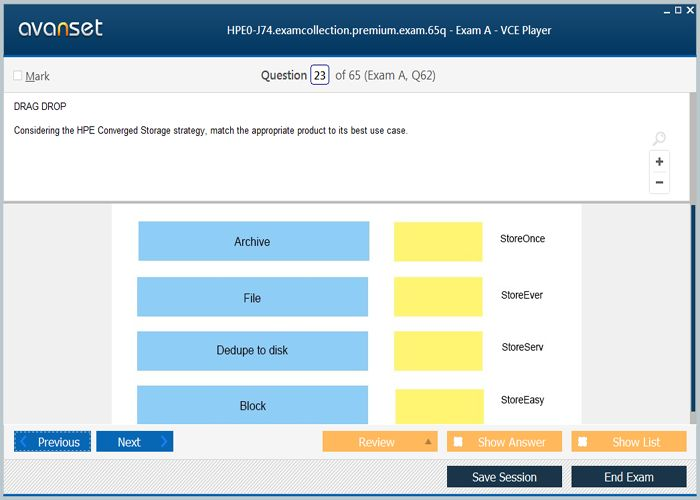Click yellow drop box beside StoreEver

tap(438, 297)
